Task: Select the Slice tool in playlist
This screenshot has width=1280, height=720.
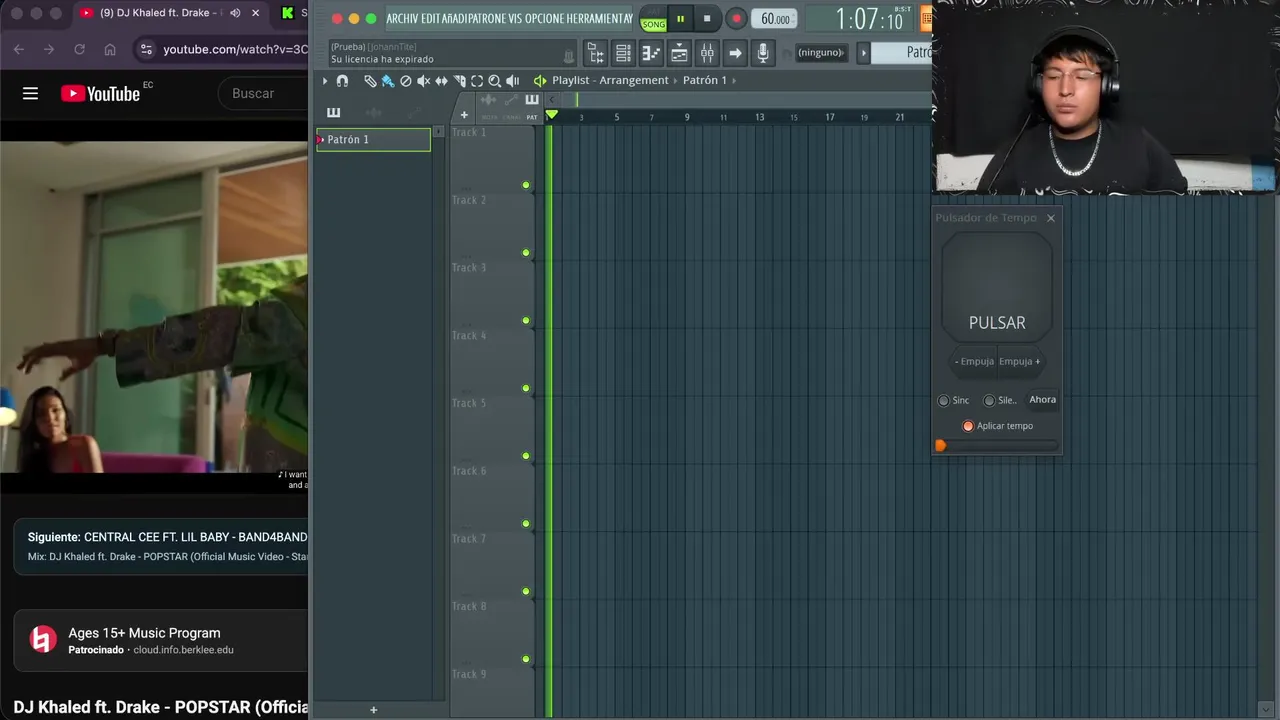Action: click(x=459, y=81)
